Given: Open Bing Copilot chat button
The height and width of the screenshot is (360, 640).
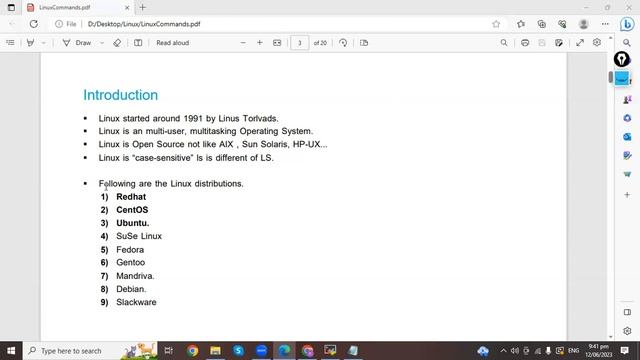Looking at the screenshot, I should pyautogui.click(x=627, y=24).
